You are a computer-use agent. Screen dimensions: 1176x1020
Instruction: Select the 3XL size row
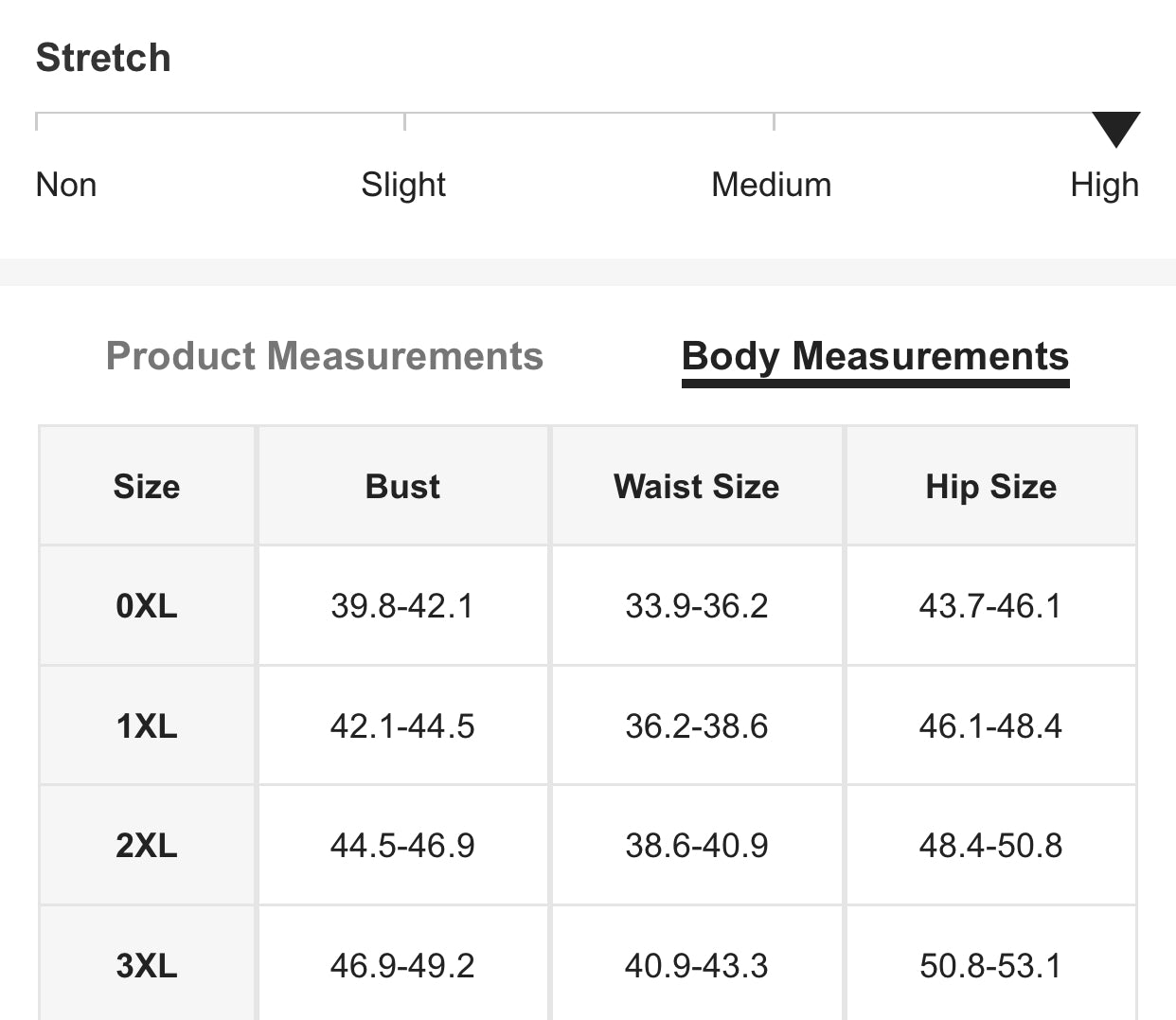coord(147,966)
